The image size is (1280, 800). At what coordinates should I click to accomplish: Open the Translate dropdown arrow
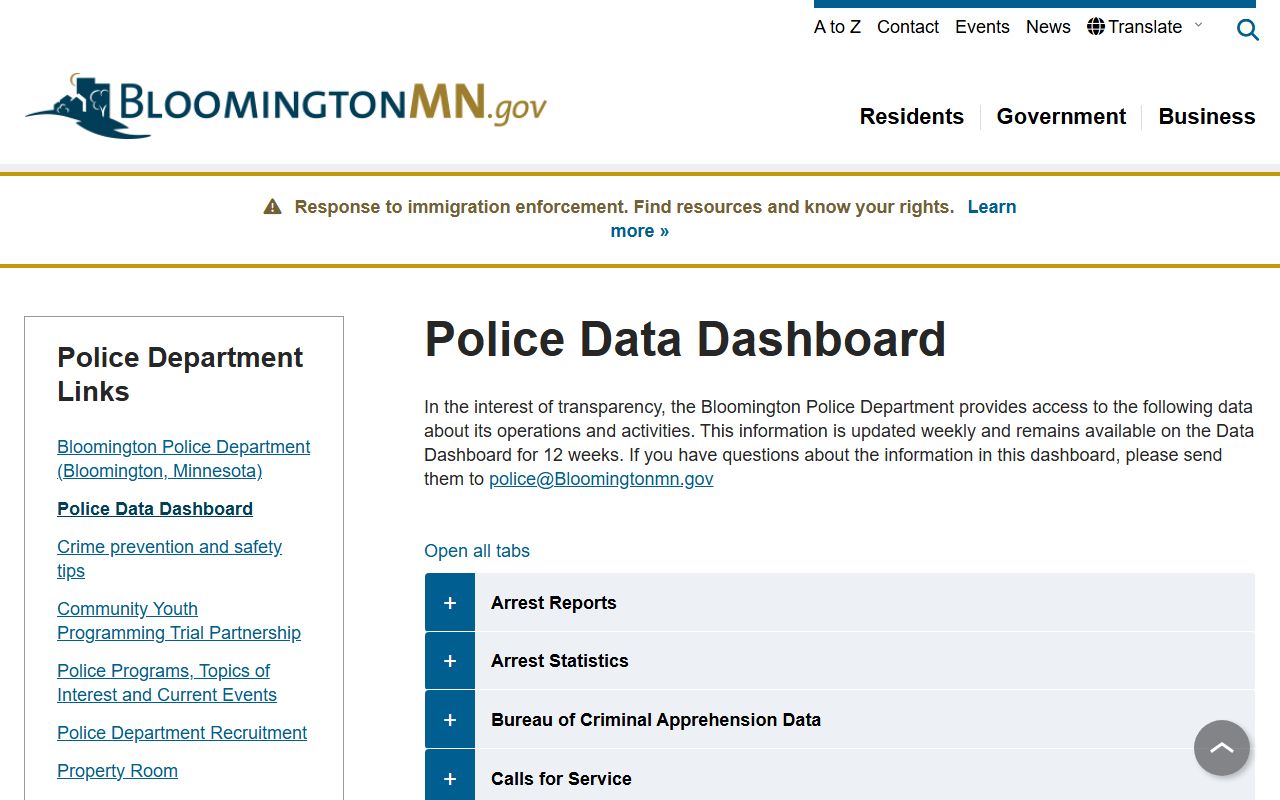1199,25
